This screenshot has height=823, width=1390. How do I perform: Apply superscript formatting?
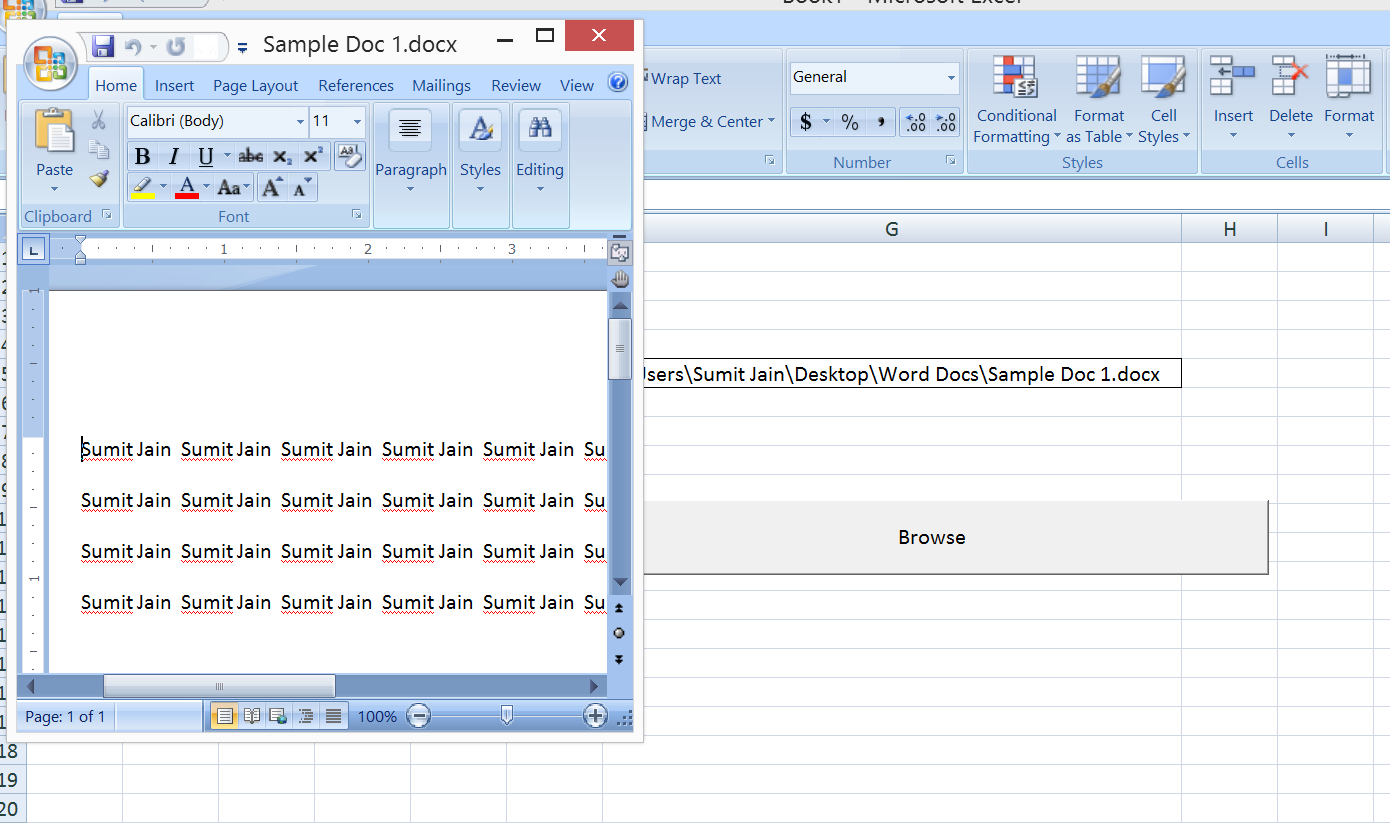click(x=313, y=156)
